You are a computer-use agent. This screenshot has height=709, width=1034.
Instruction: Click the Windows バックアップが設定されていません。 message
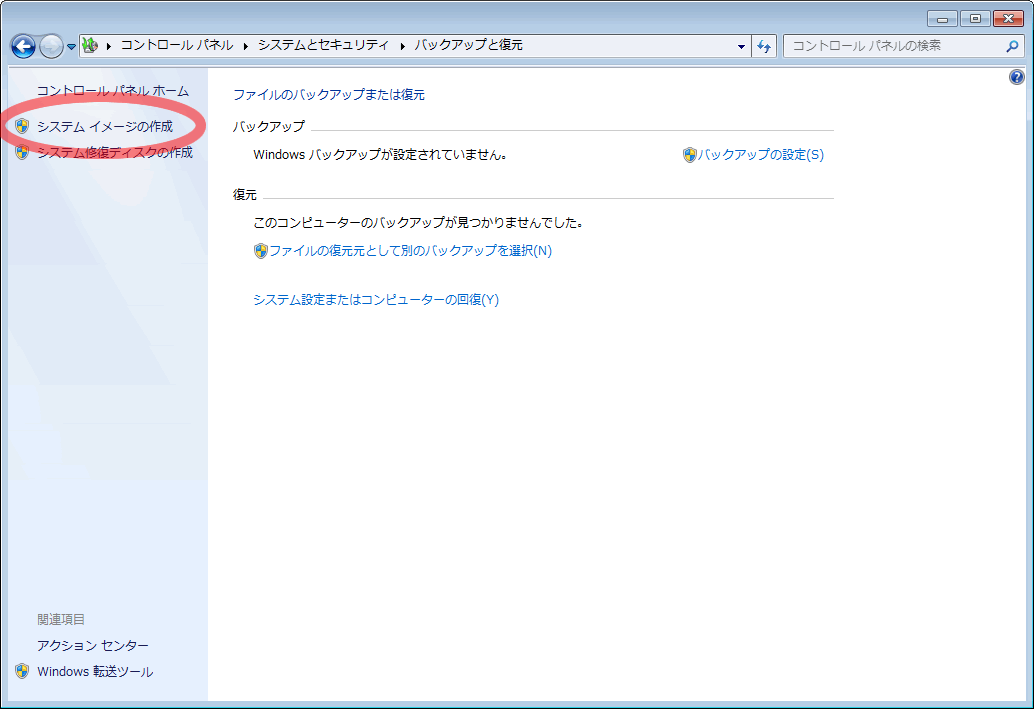[x=380, y=155]
